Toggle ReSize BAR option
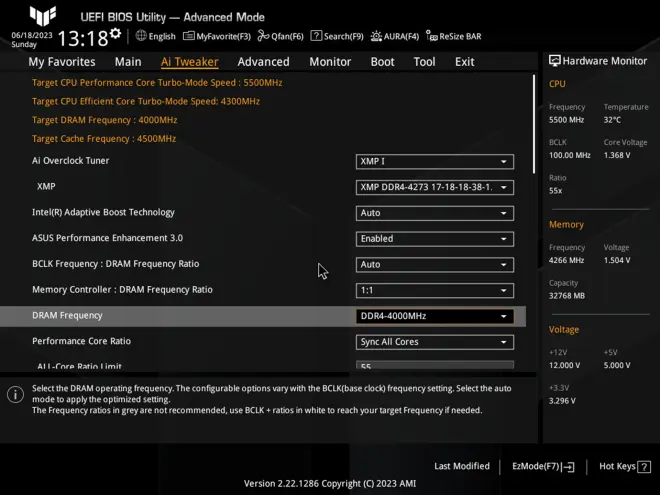 click(x=453, y=36)
